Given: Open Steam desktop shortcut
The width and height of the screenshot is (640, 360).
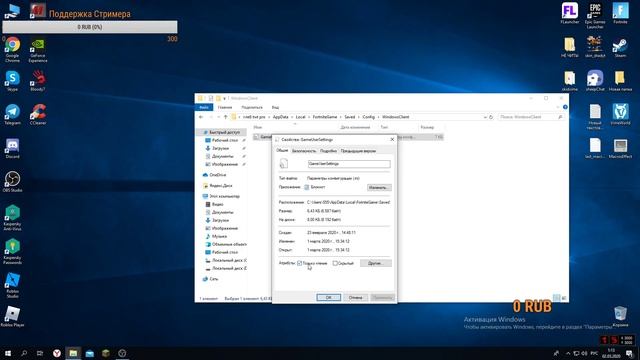Looking at the screenshot, I should 620,47.
